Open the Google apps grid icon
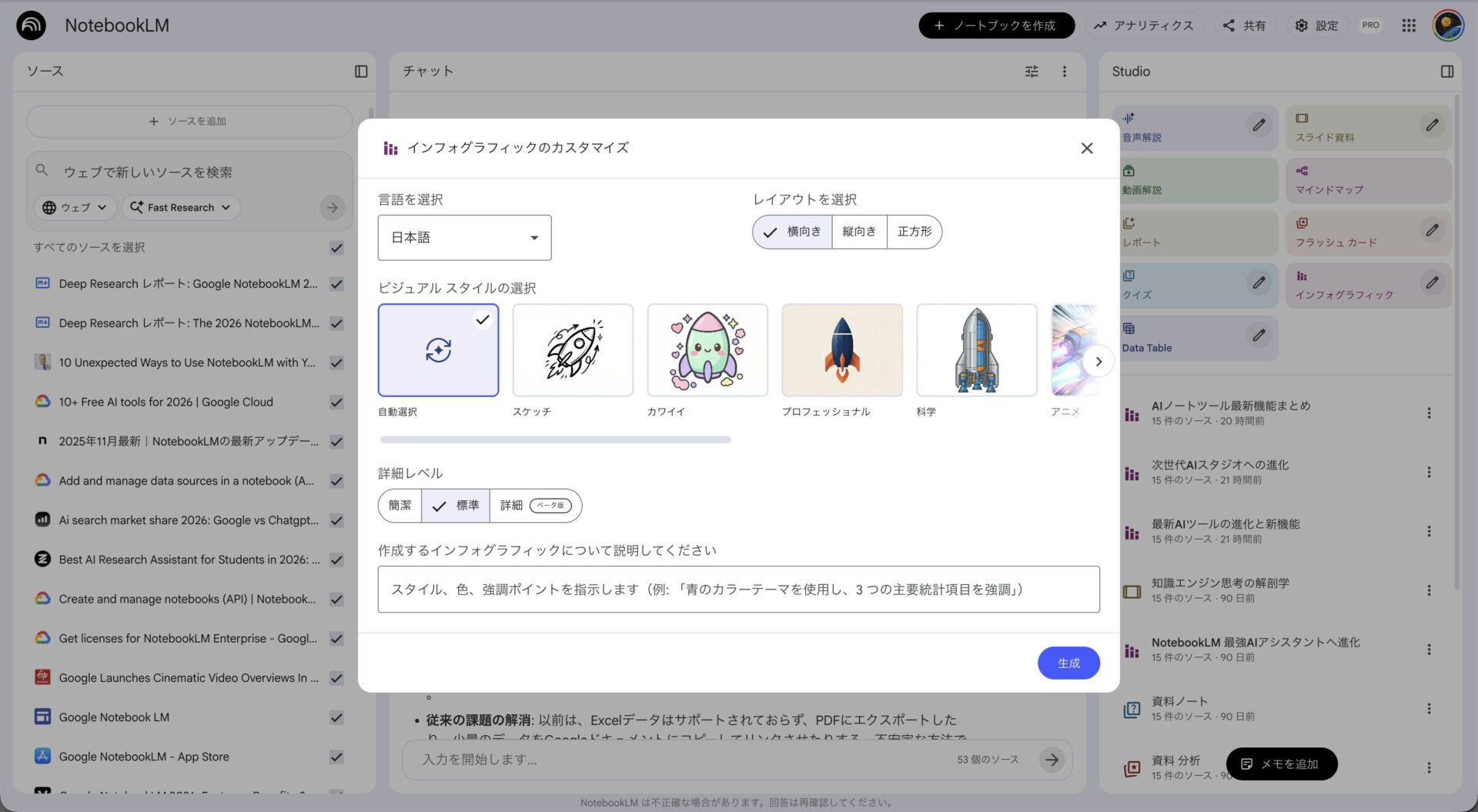 pyautogui.click(x=1409, y=25)
